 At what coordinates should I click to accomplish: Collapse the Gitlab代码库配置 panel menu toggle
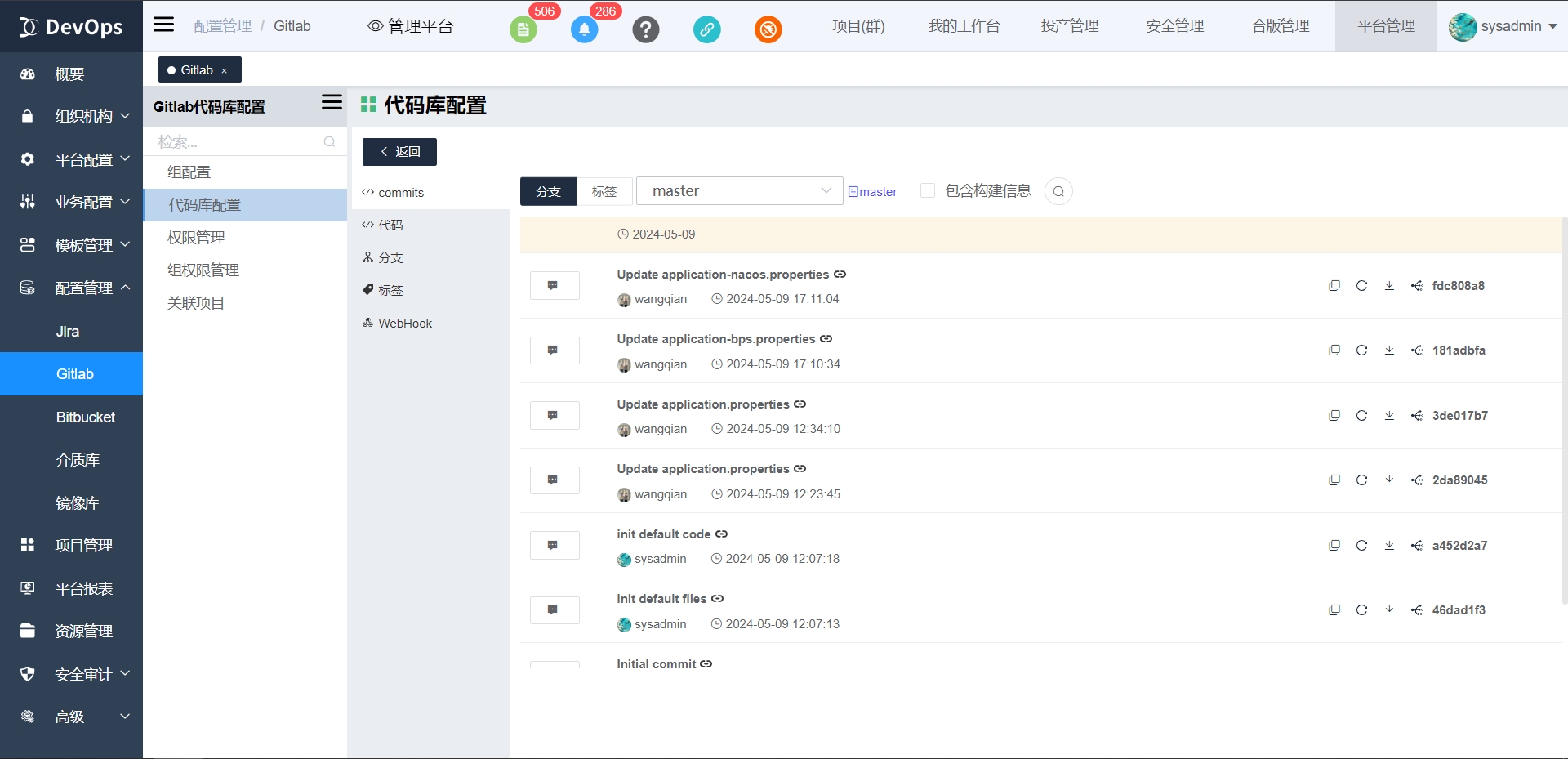click(x=332, y=102)
